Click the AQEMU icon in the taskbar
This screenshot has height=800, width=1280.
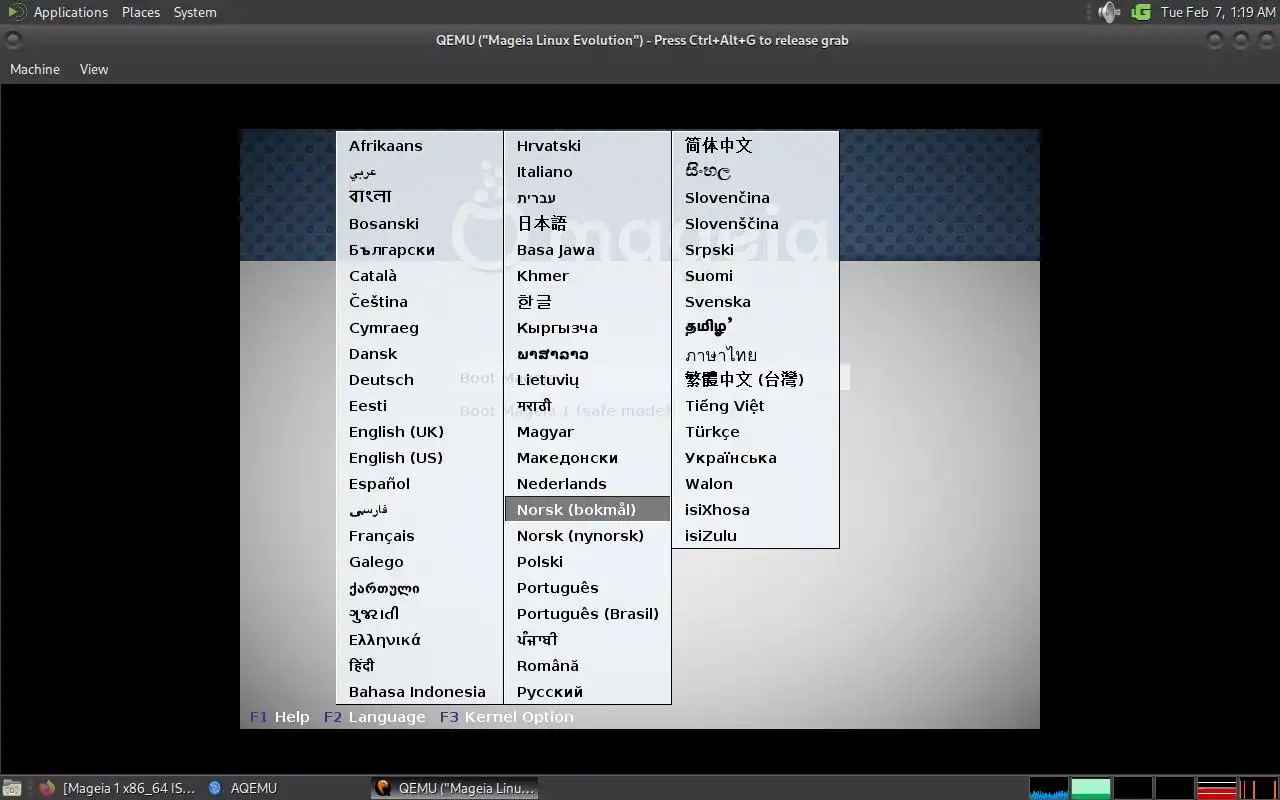pyautogui.click(x=215, y=788)
